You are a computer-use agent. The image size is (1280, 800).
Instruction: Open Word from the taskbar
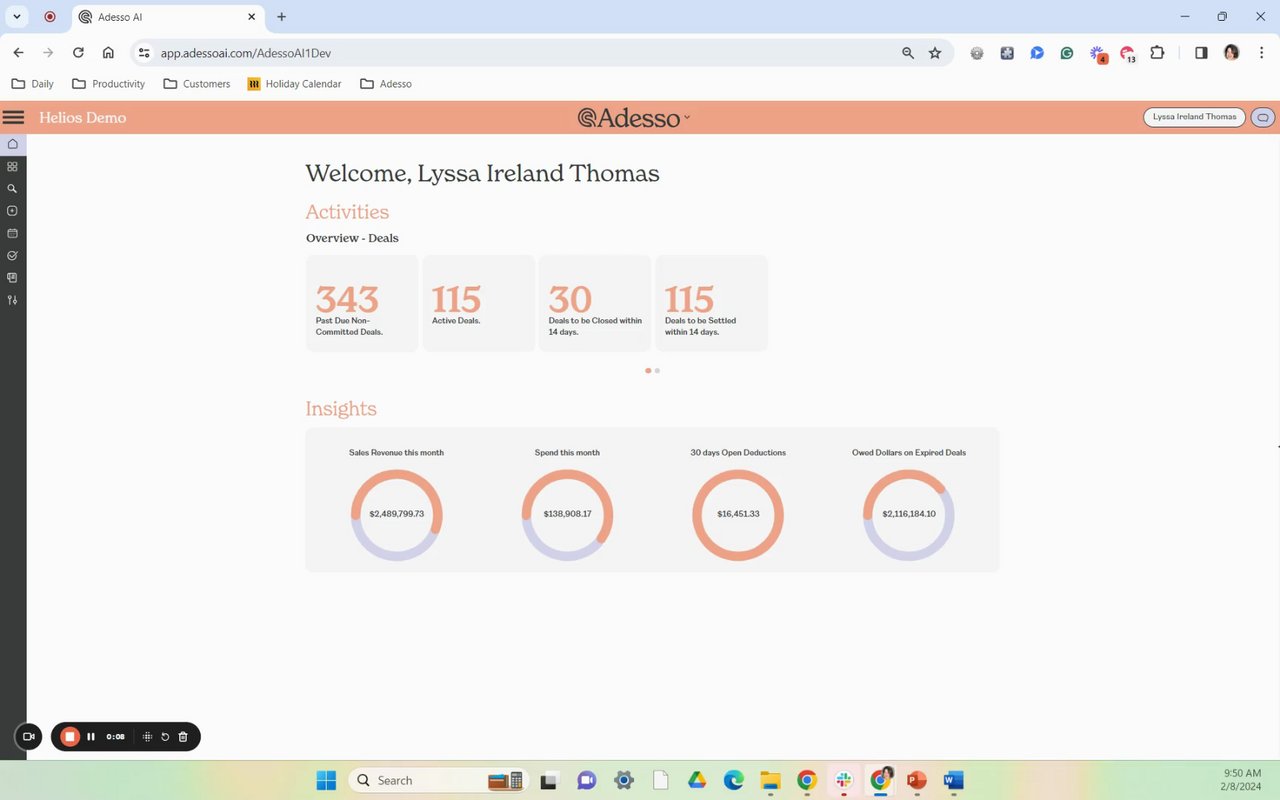(x=953, y=780)
